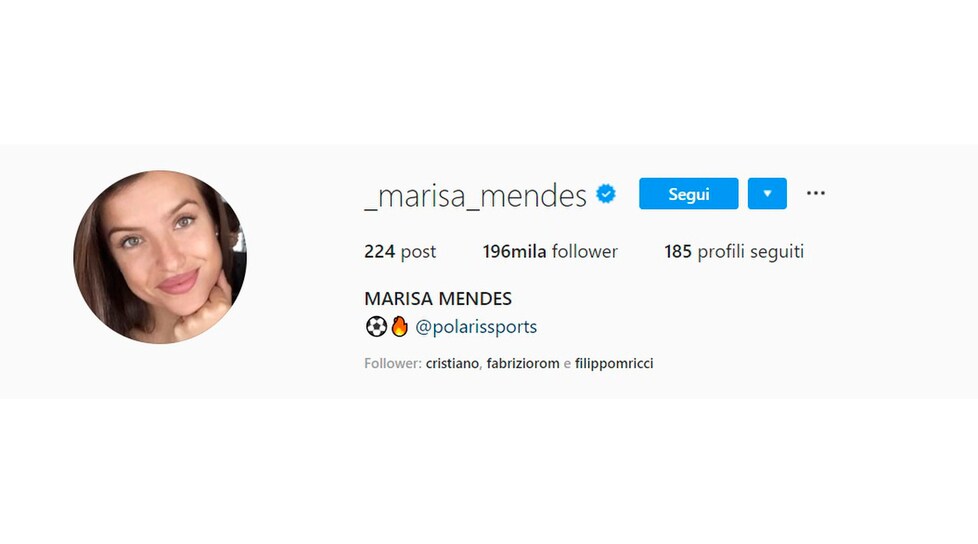View the 196mila follower list
Image resolution: width=978 pixels, height=544 pixels.
tap(550, 251)
